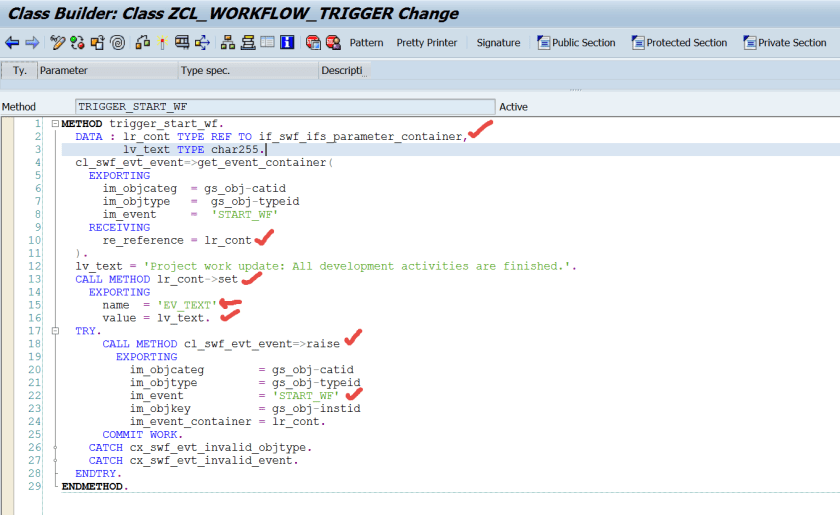Open the Signature view
This screenshot has height=515, width=840.
coord(498,43)
